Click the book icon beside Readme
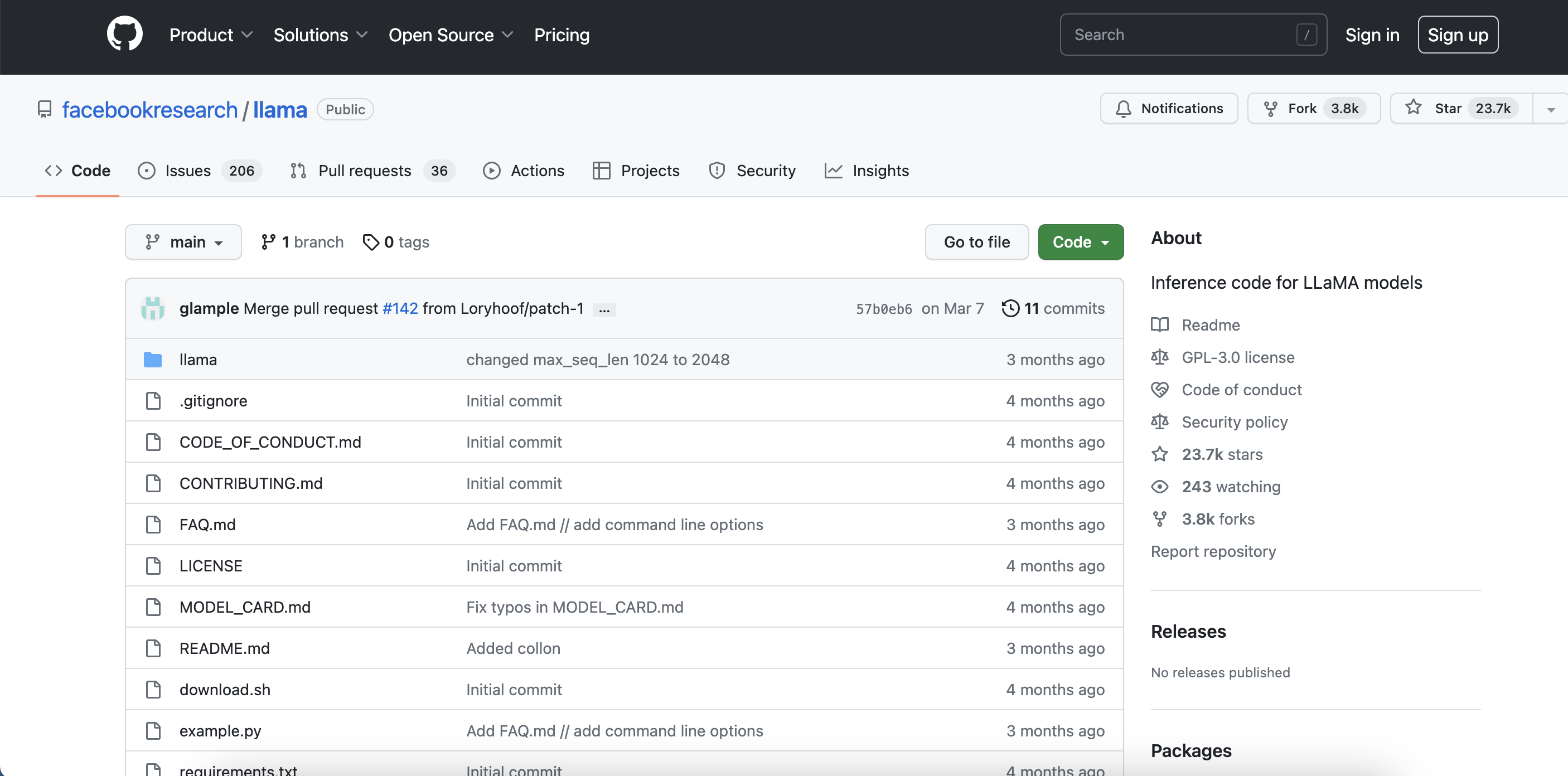The height and width of the screenshot is (776, 1568). click(x=1160, y=325)
